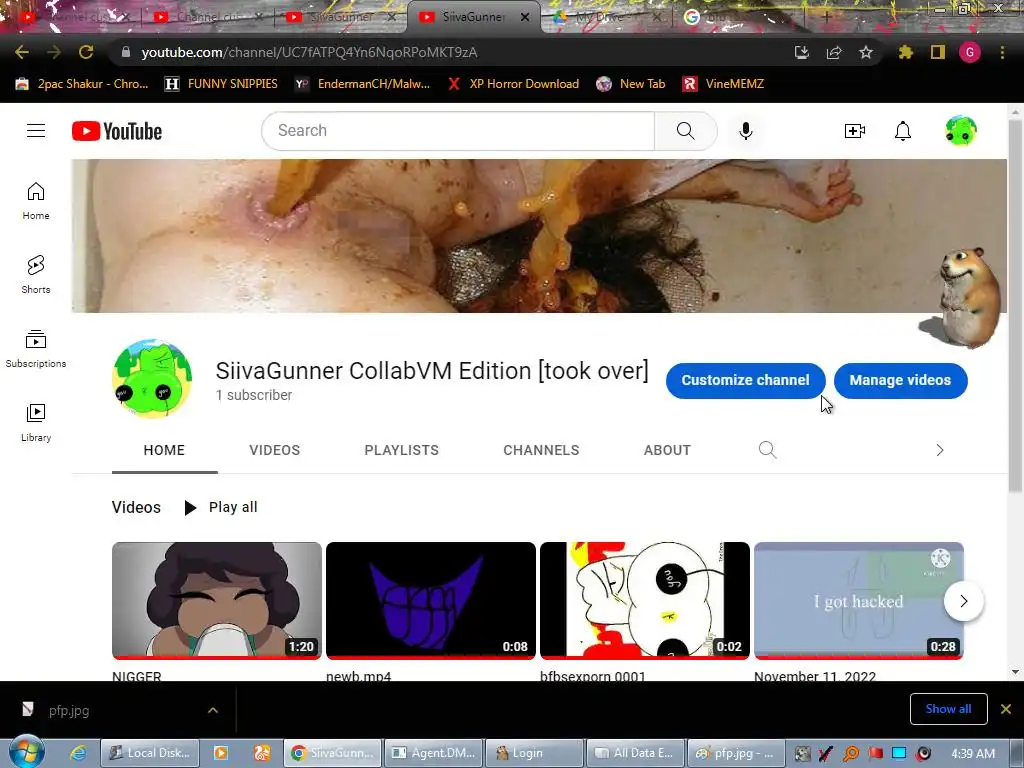
Task: Go back with the browser back arrow
Action: (x=22, y=52)
